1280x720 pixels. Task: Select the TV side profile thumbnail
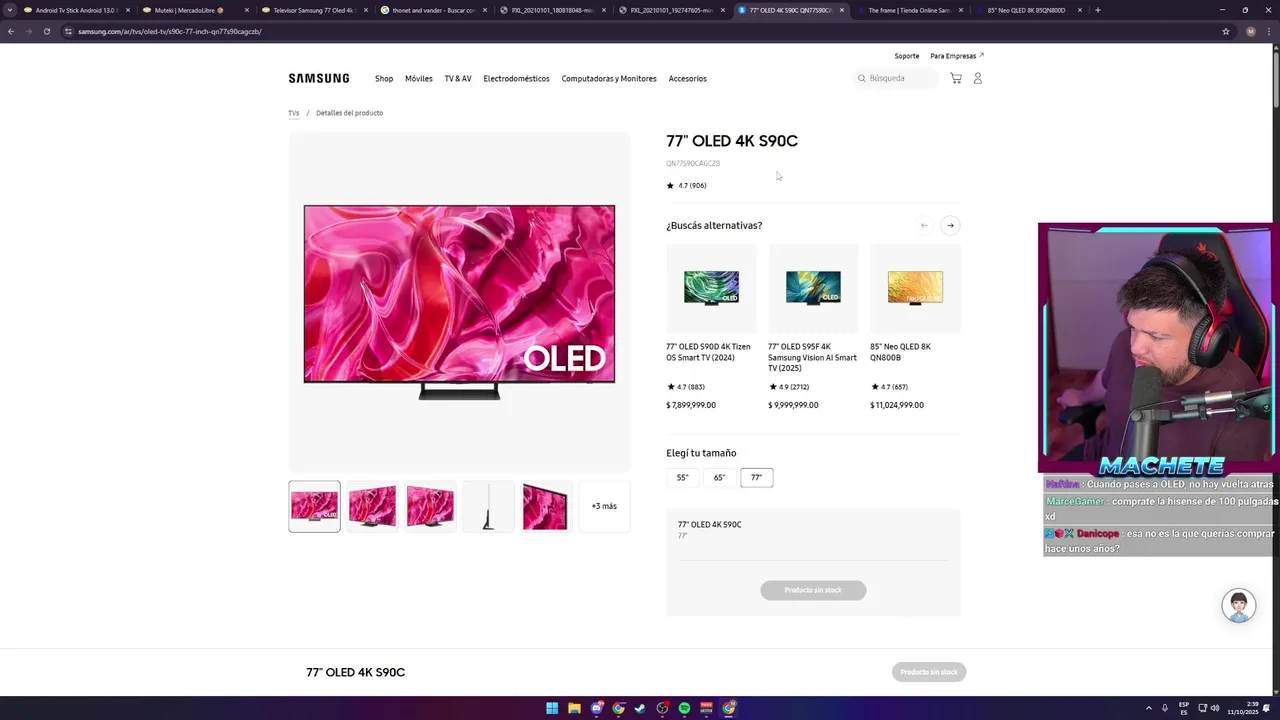tap(488, 506)
